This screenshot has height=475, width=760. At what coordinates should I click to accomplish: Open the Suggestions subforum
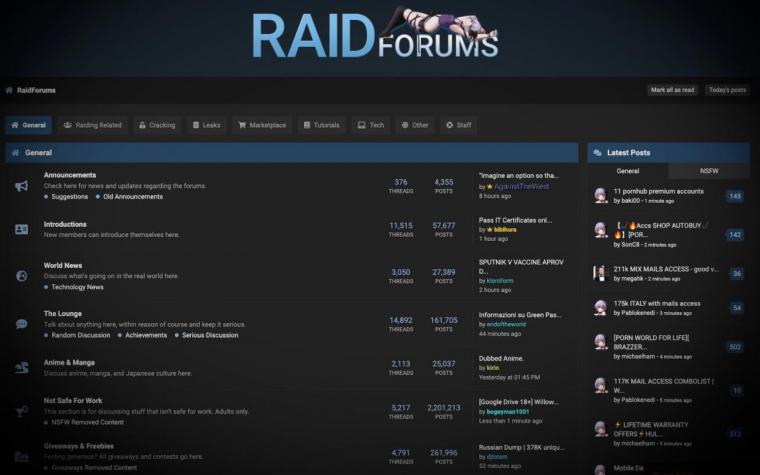point(70,197)
